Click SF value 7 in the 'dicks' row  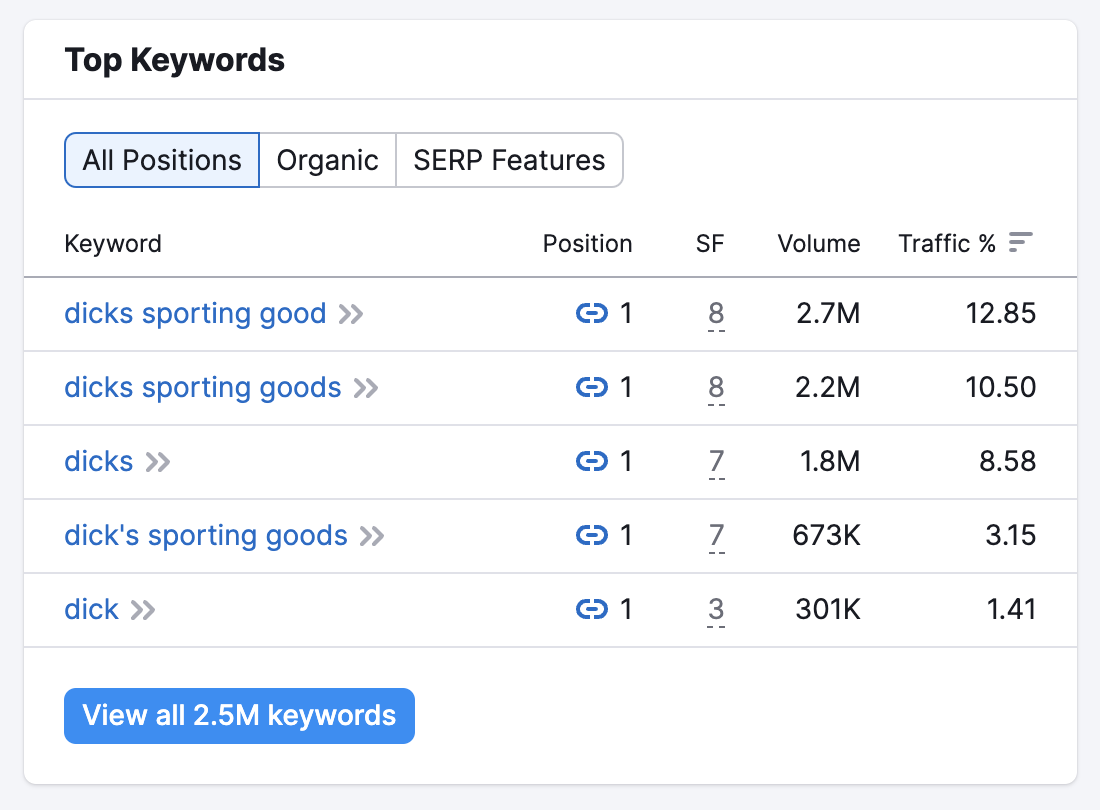point(716,462)
